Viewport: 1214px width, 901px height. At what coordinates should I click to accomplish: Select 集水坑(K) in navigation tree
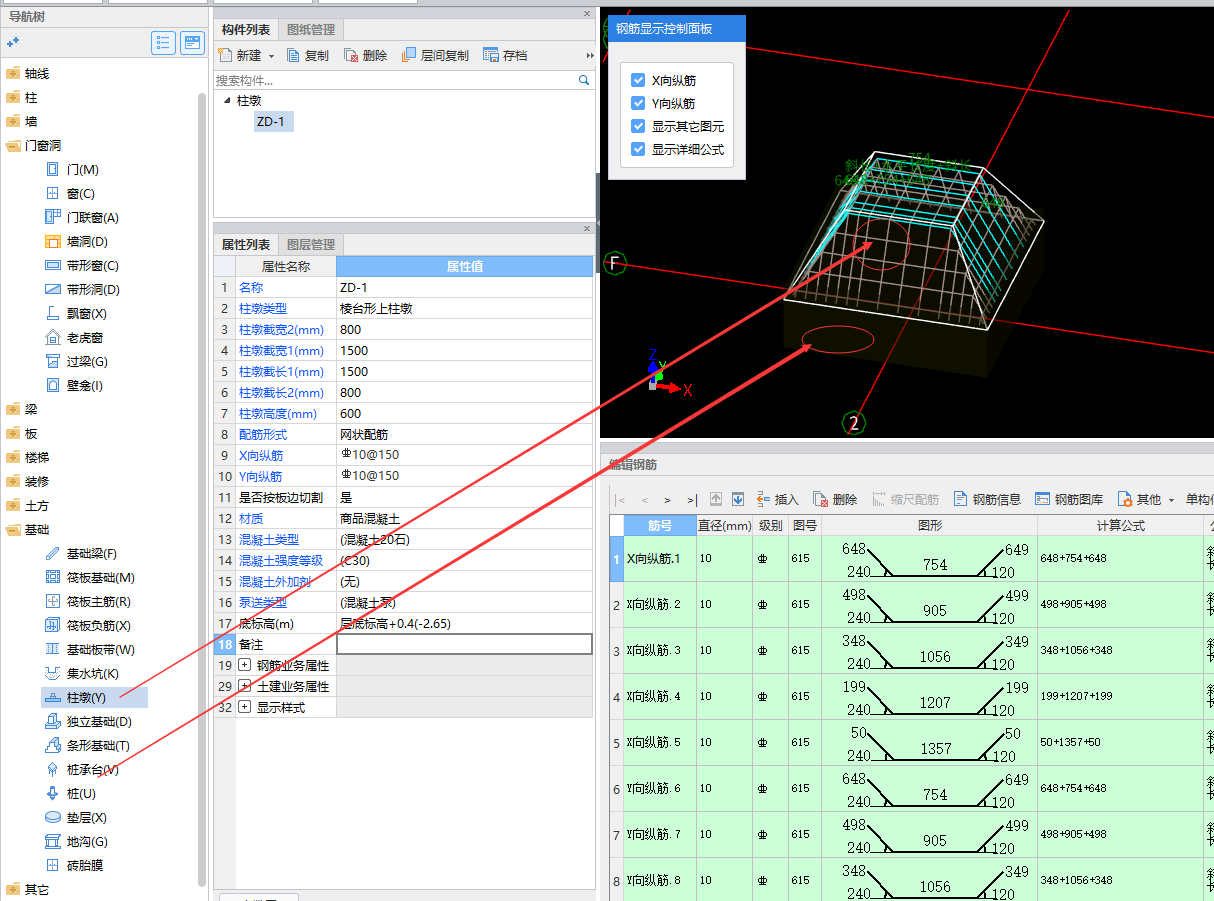coord(92,674)
